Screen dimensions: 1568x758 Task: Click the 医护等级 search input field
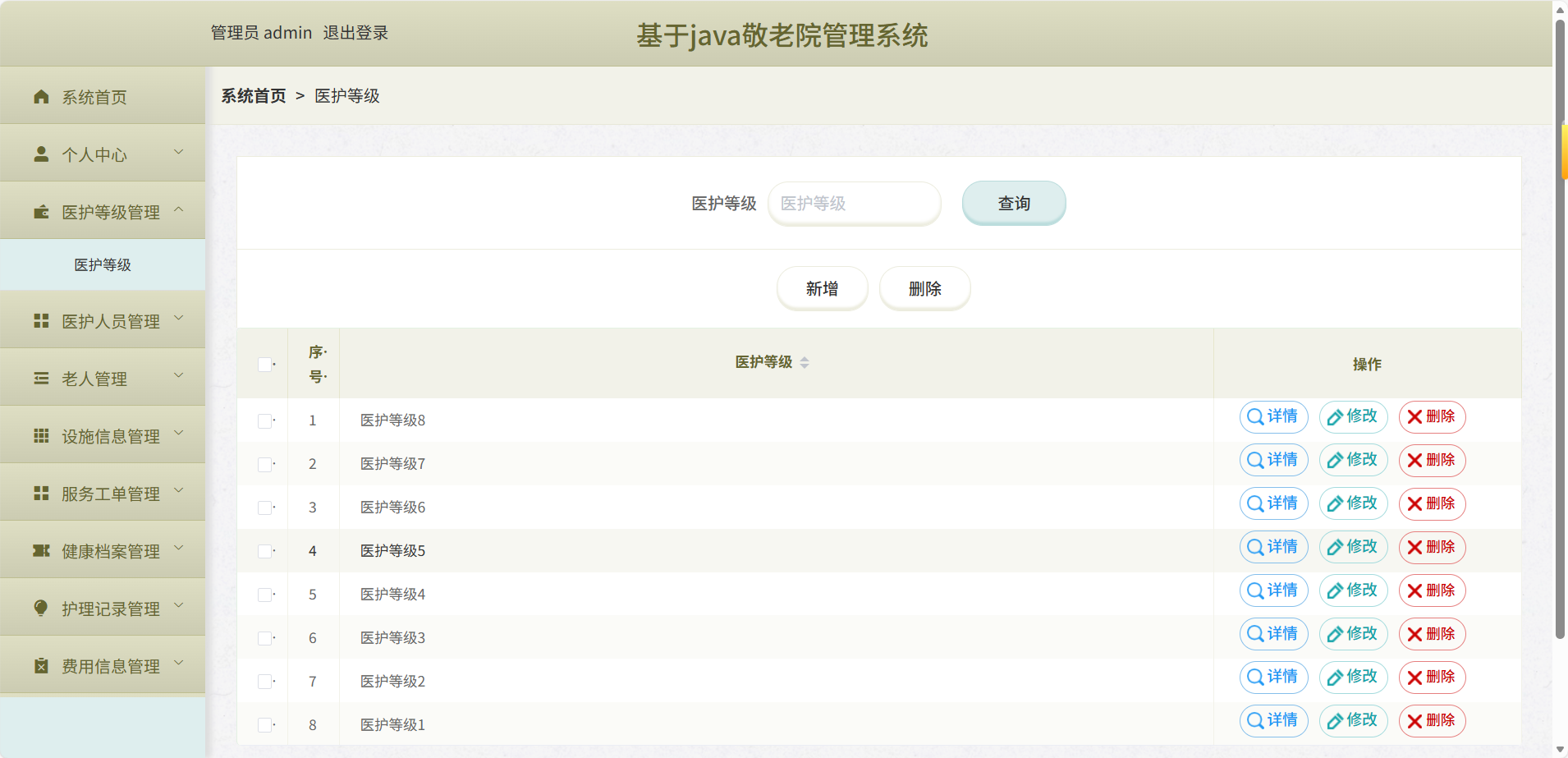(x=854, y=203)
